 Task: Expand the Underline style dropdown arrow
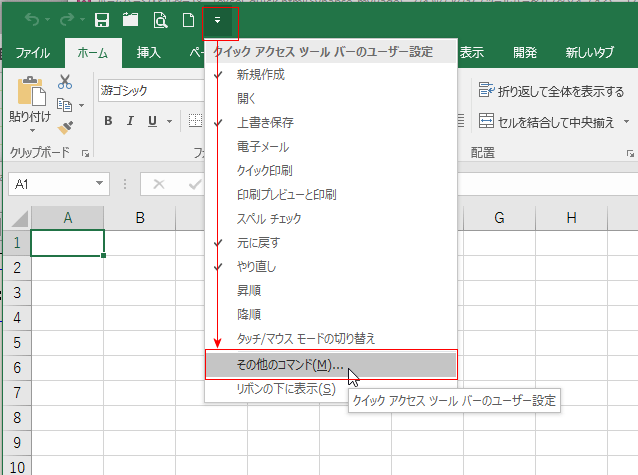(x=169, y=121)
